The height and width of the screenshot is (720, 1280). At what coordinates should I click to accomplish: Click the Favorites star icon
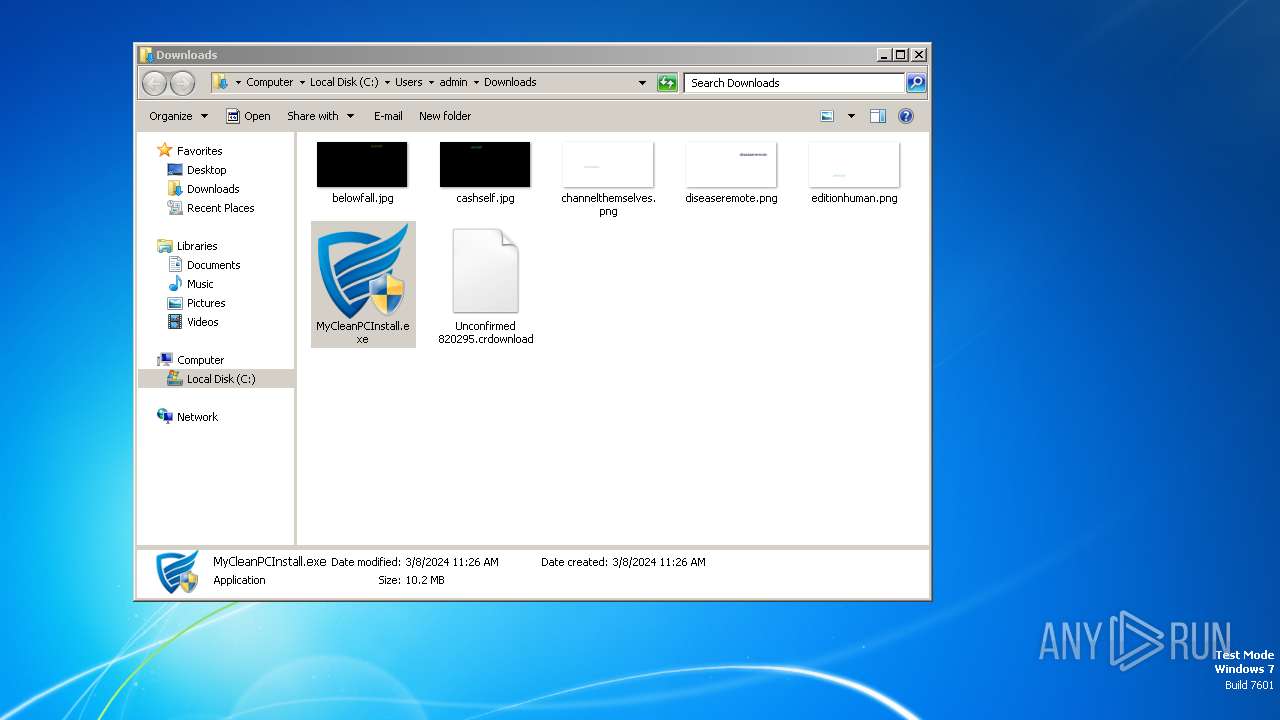[x=165, y=151]
